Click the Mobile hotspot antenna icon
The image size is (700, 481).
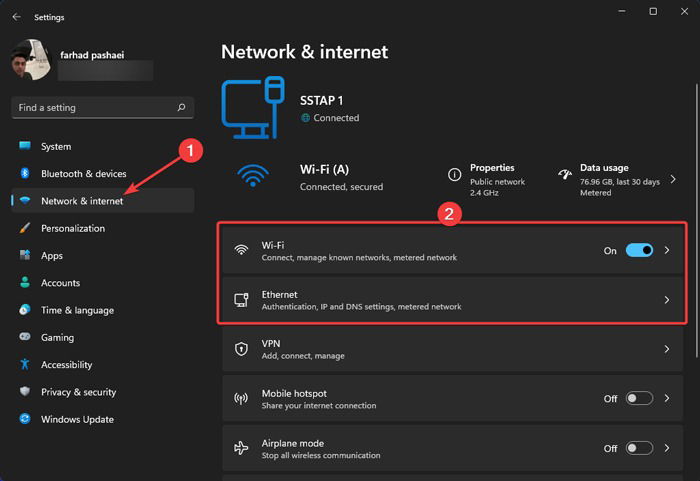[x=241, y=398]
